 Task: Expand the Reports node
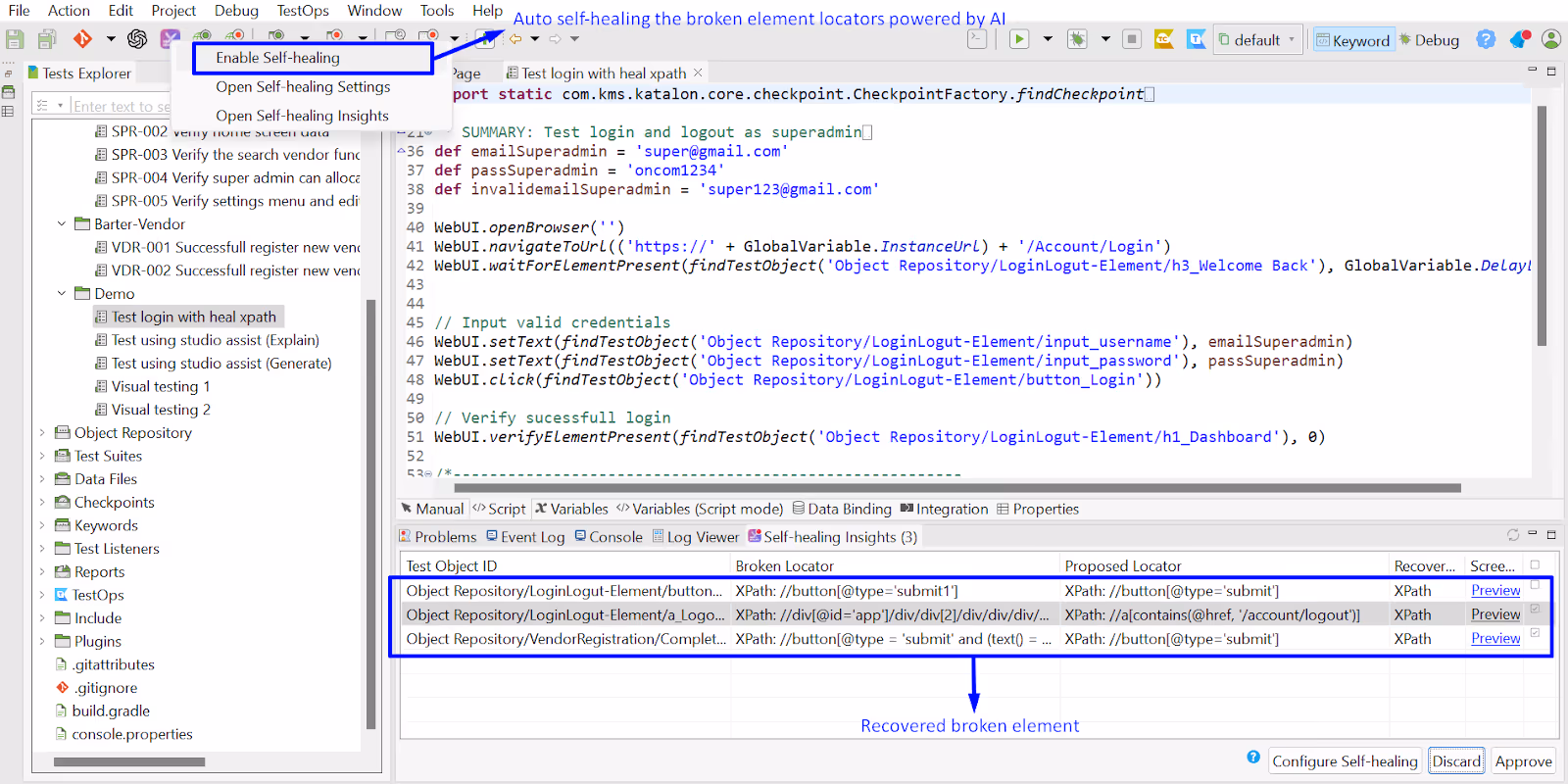(42, 571)
